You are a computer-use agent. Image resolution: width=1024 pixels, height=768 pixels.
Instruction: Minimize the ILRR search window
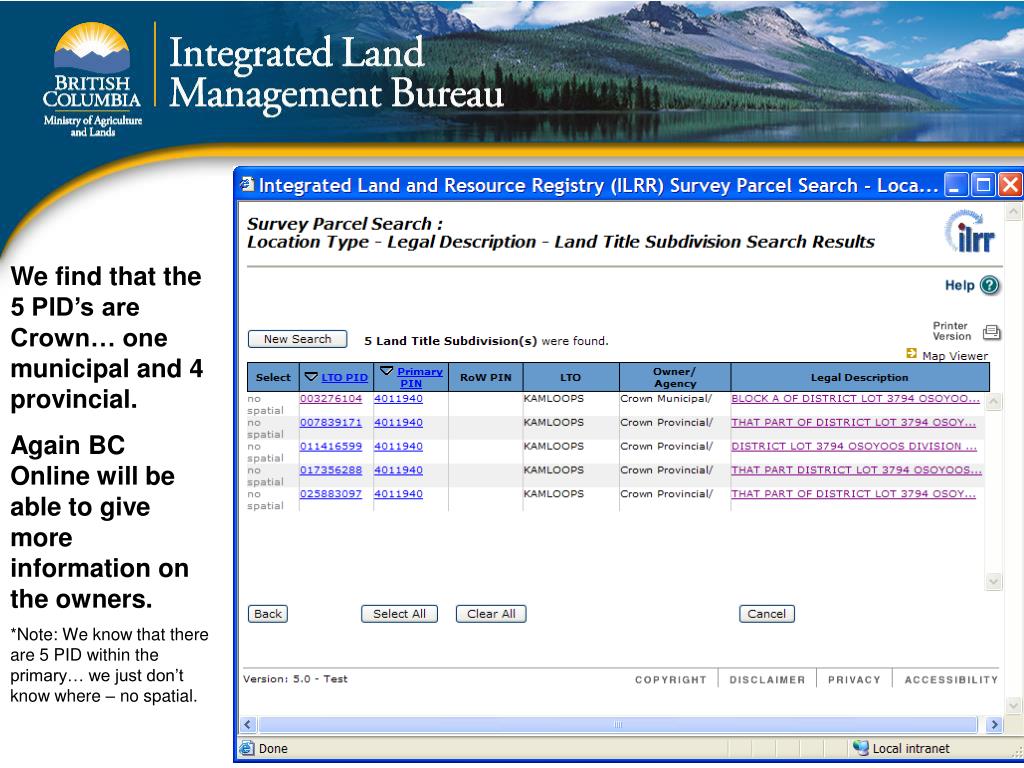956,185
